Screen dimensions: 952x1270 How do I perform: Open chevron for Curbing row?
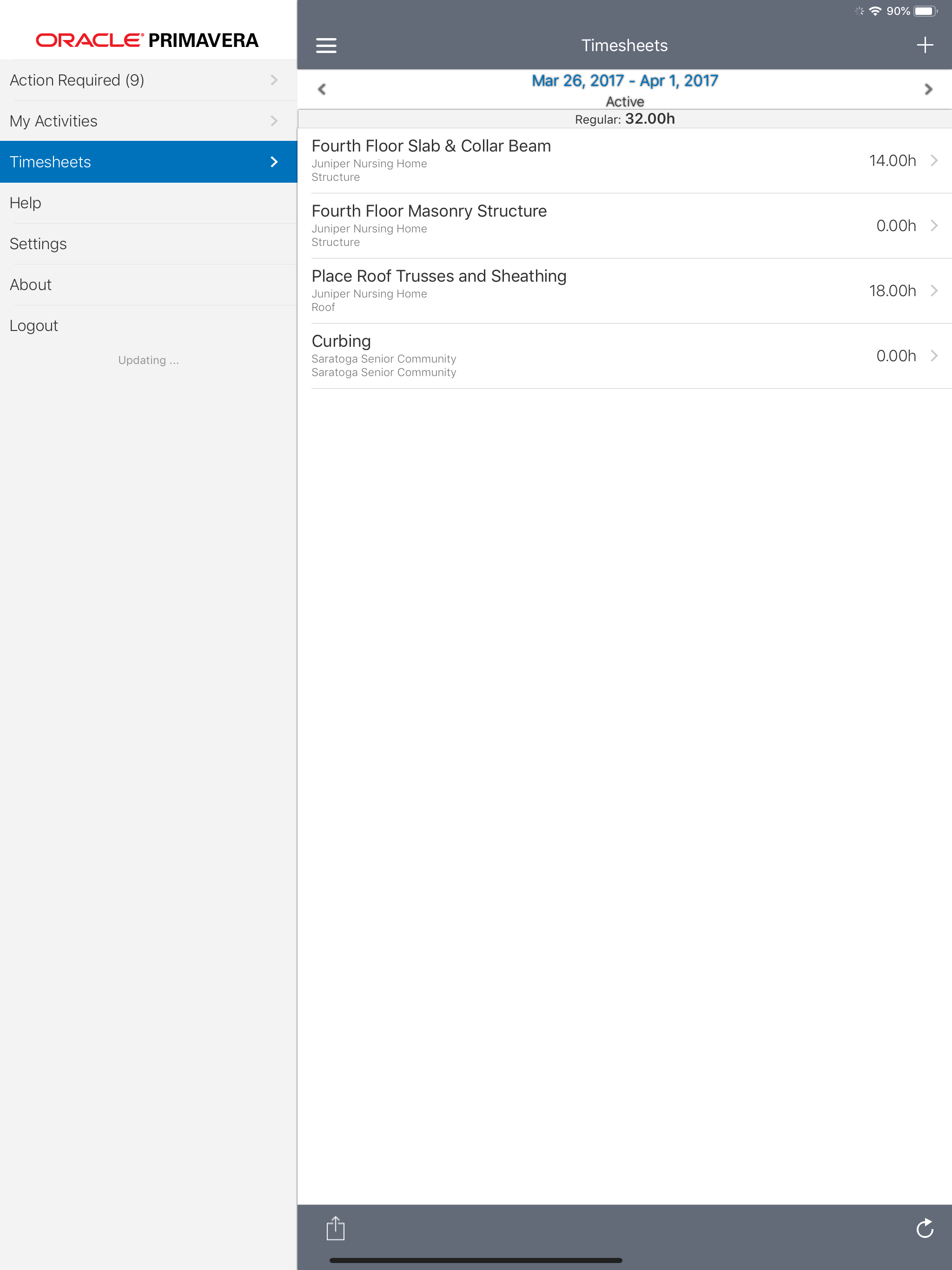[x=933, y=356]
